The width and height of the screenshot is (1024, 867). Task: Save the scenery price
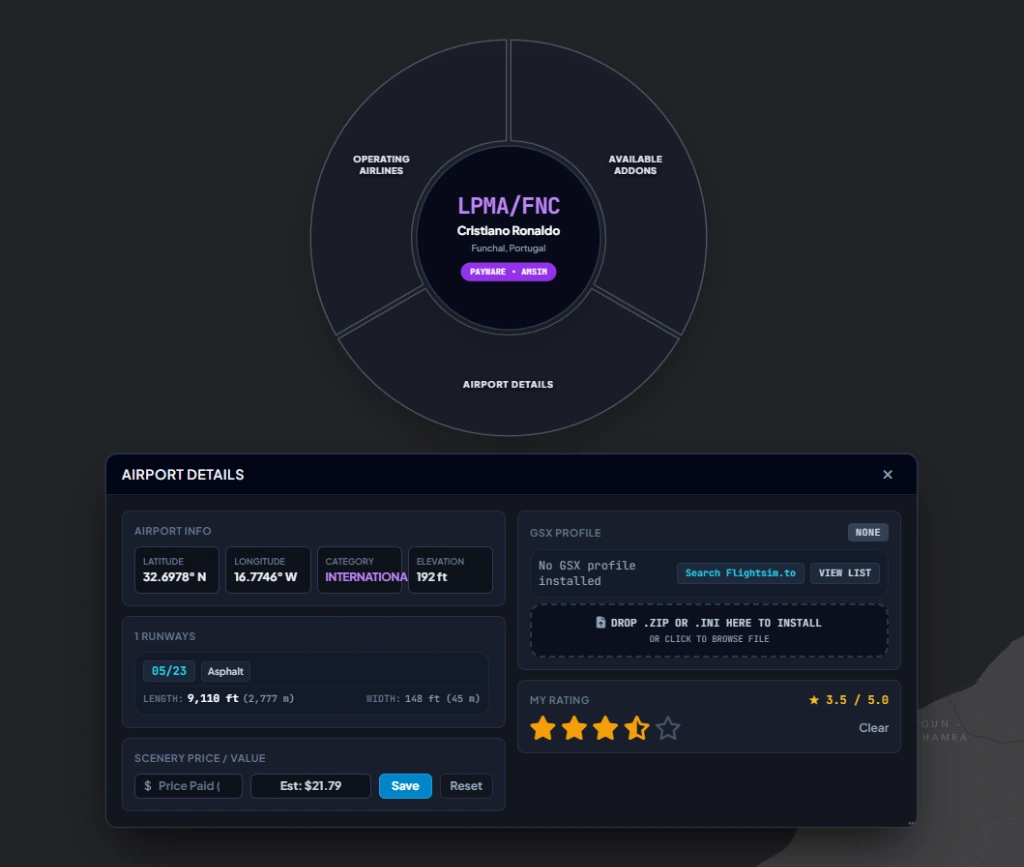pyautogui.click(x=405, y=786)
